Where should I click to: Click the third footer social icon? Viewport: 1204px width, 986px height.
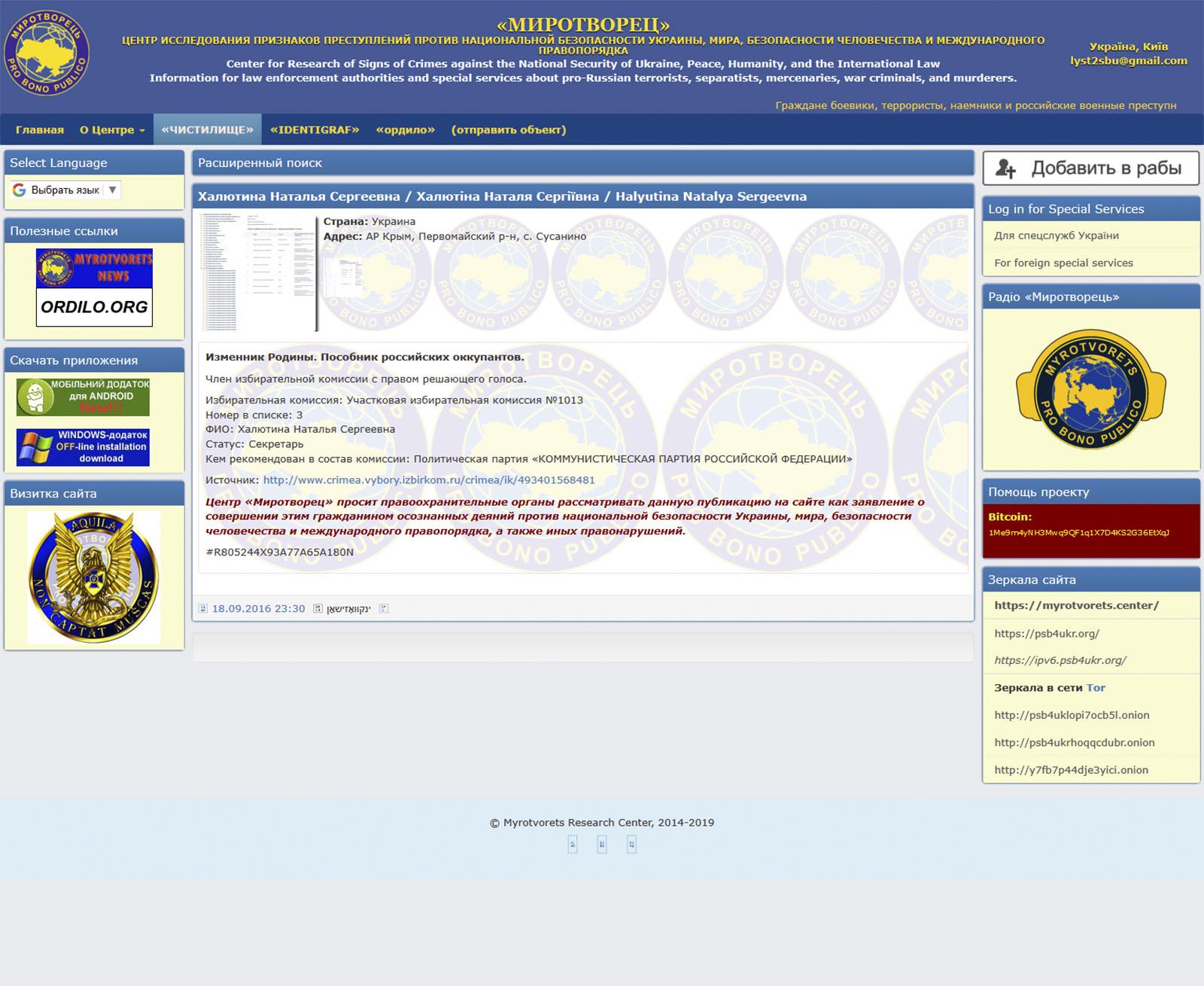[631, 844]
